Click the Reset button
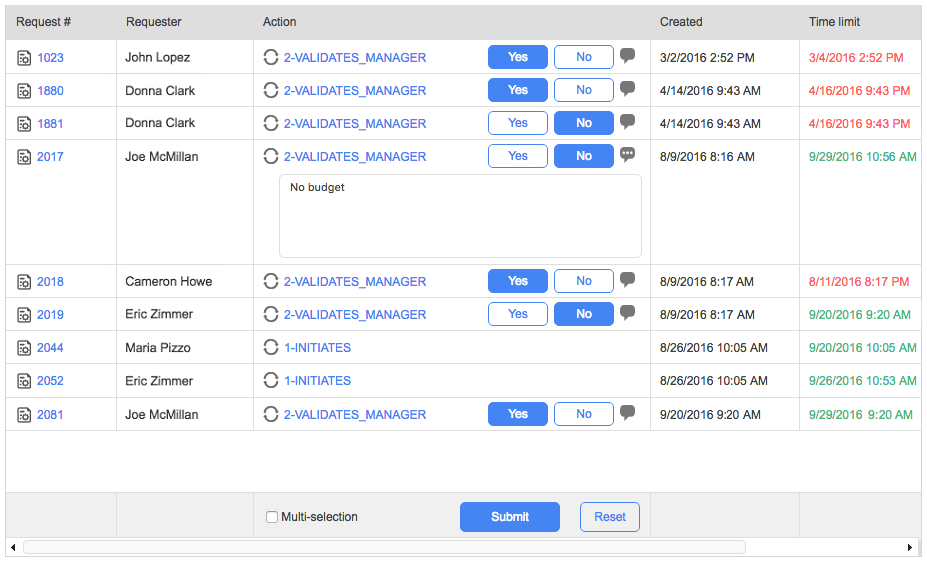Image resolution: width=927 pixels, height=561 pixels. (609, 517)
